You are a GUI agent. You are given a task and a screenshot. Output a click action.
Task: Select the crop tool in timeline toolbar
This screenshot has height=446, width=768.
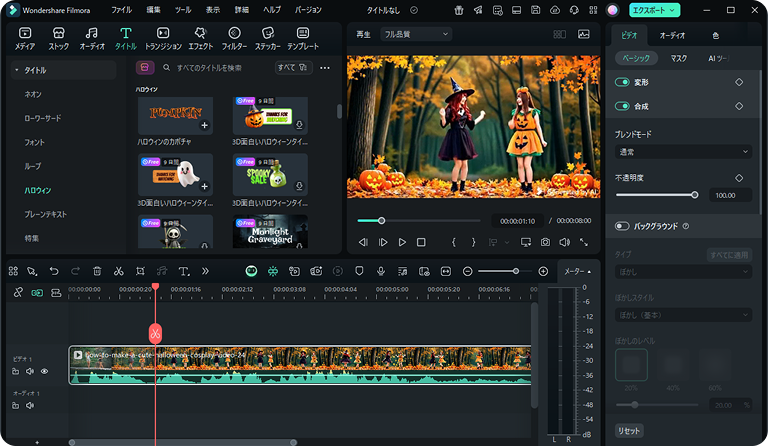click(x=140, y=271)
